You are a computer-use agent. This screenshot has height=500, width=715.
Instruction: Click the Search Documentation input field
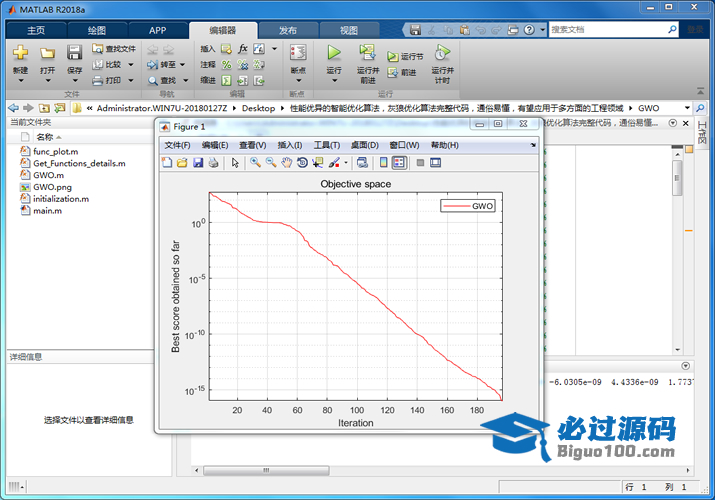pos(606,30)
